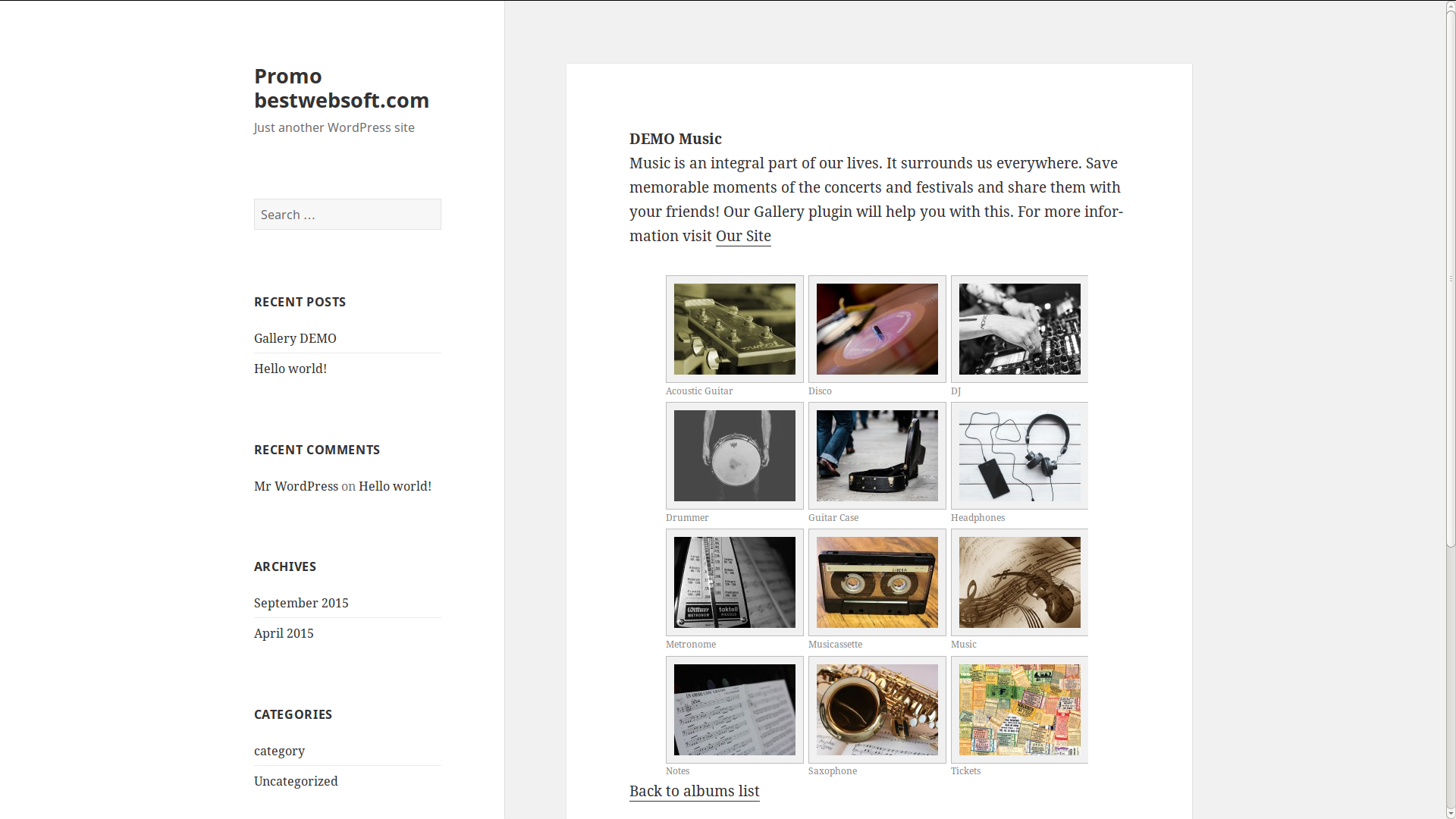Open the Guitar Case thumbnail
The image size is (1456, 819).
[x=877, y=456]
